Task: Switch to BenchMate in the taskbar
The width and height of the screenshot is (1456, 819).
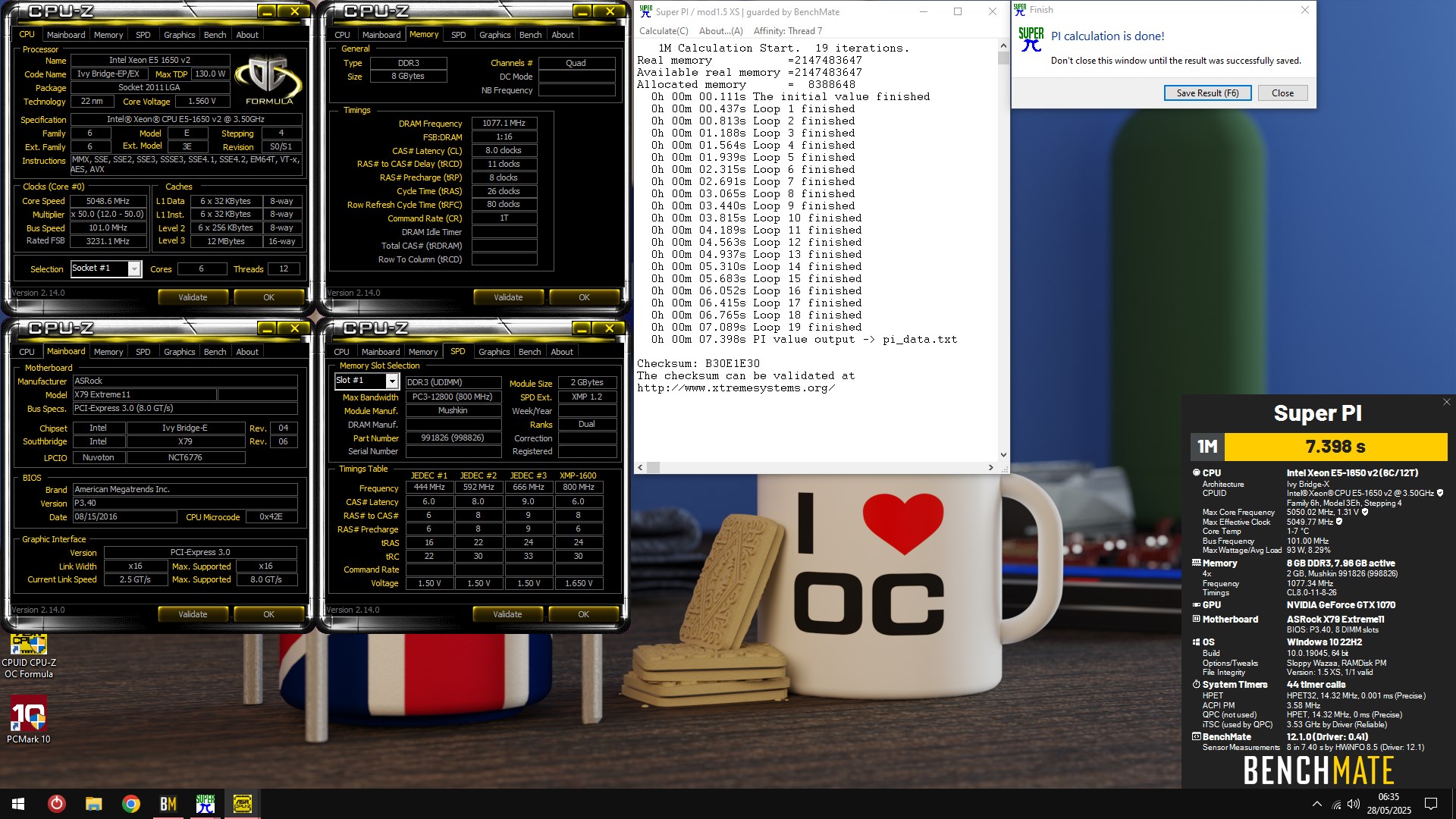Action: pos(168,804)
